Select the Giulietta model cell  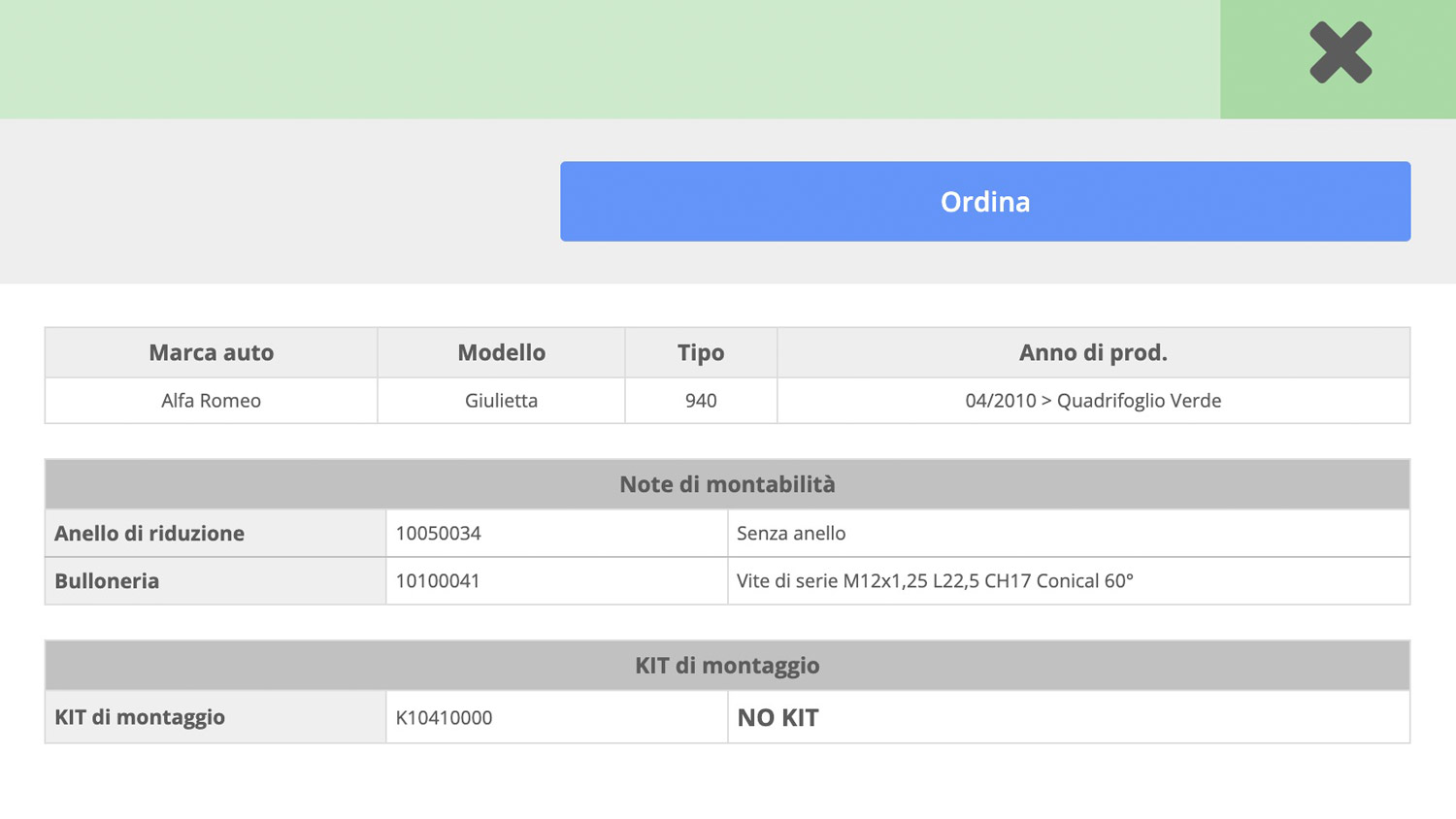pos(501,401)
